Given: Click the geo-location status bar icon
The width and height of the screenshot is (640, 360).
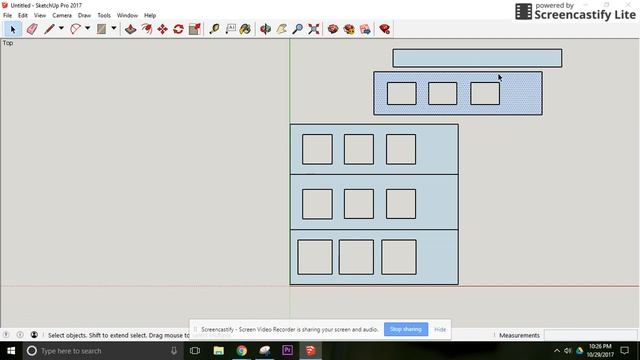Looking at the screenshot, I should (x=6, y=335).
